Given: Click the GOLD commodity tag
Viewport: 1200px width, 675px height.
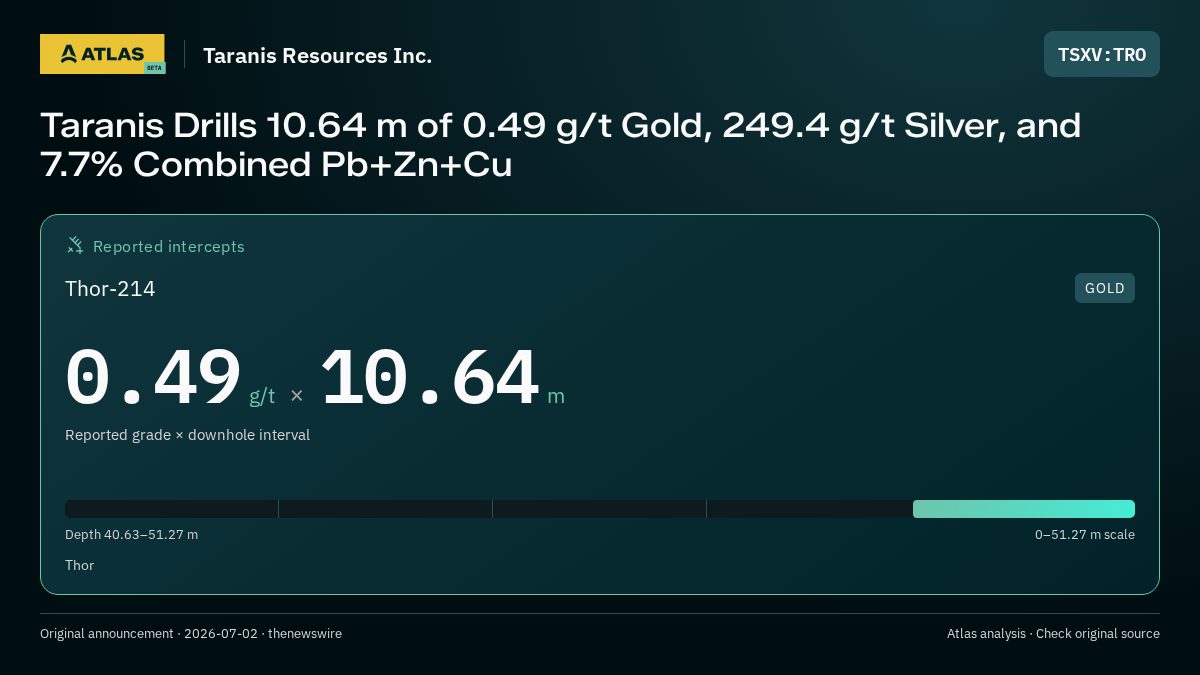Looking at the screenshot, I should coord(1105,288).
